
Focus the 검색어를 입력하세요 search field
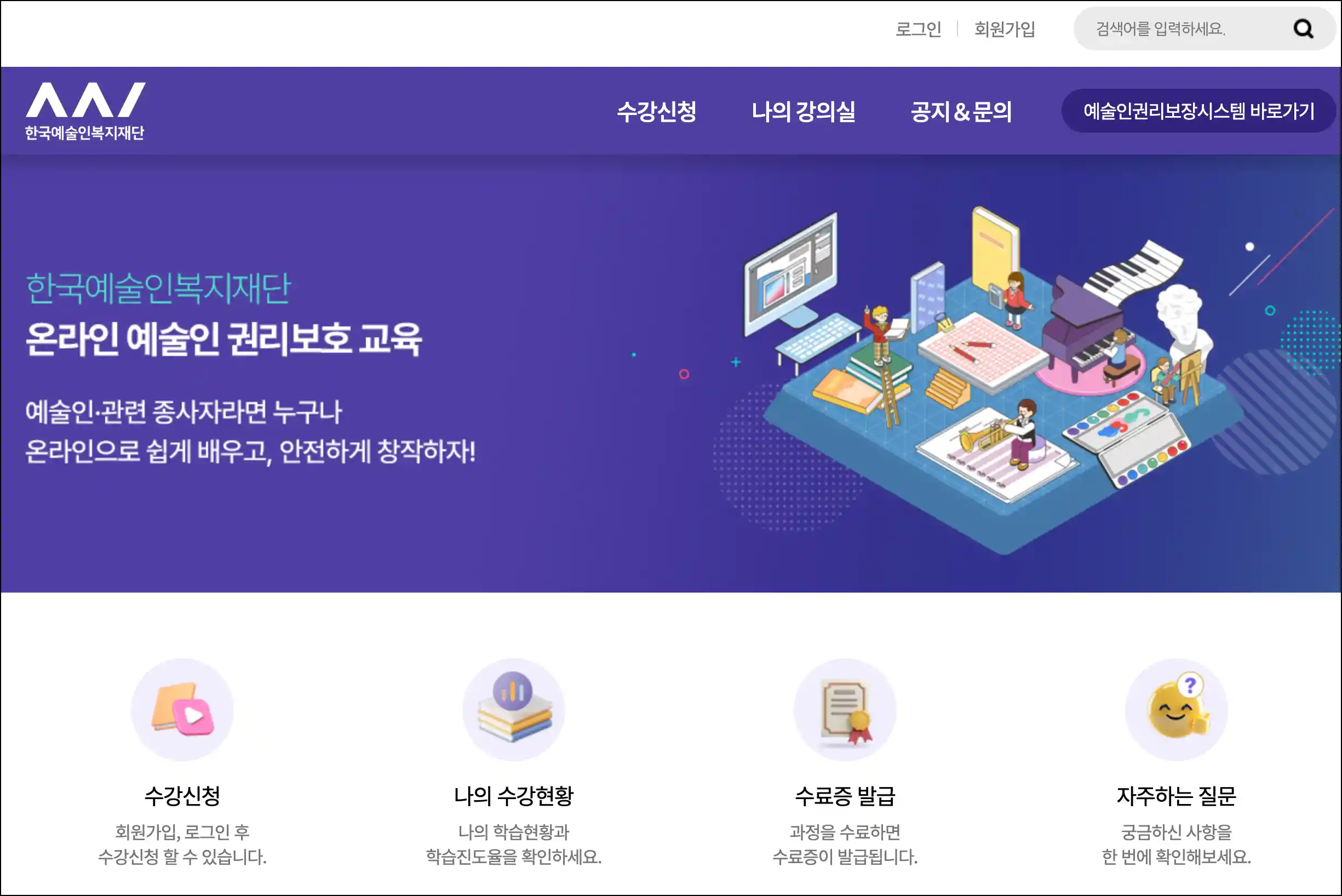click(1183, 28)
